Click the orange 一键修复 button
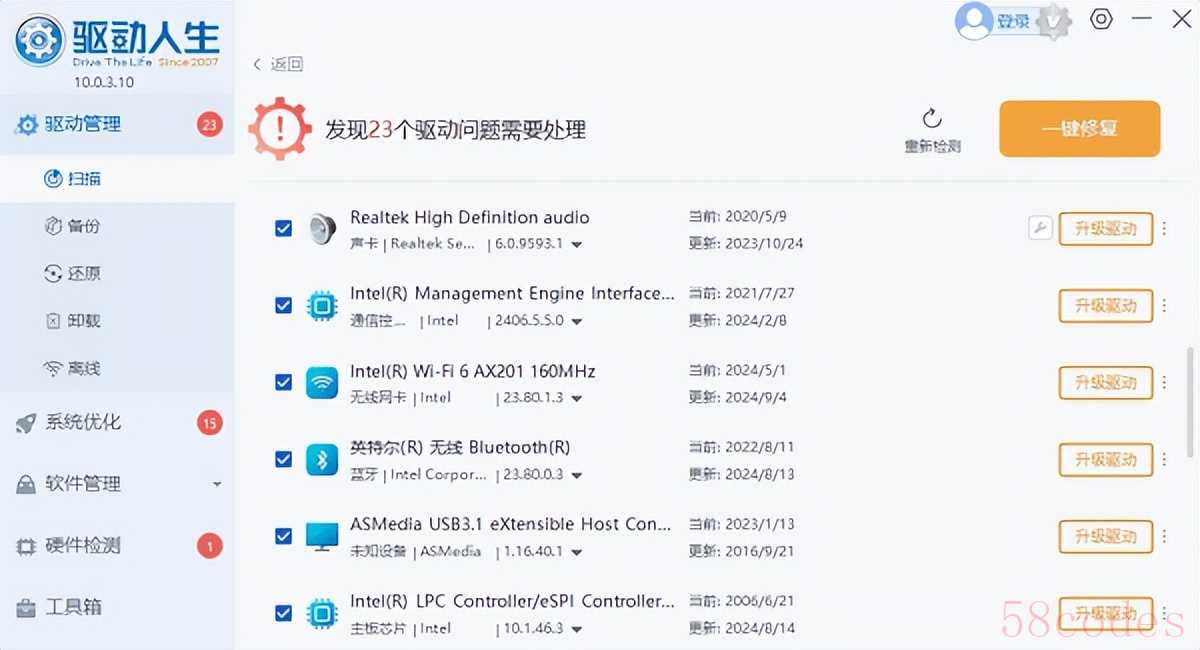The width and height of the screenshot is (1200, 650). point(1080,129)
